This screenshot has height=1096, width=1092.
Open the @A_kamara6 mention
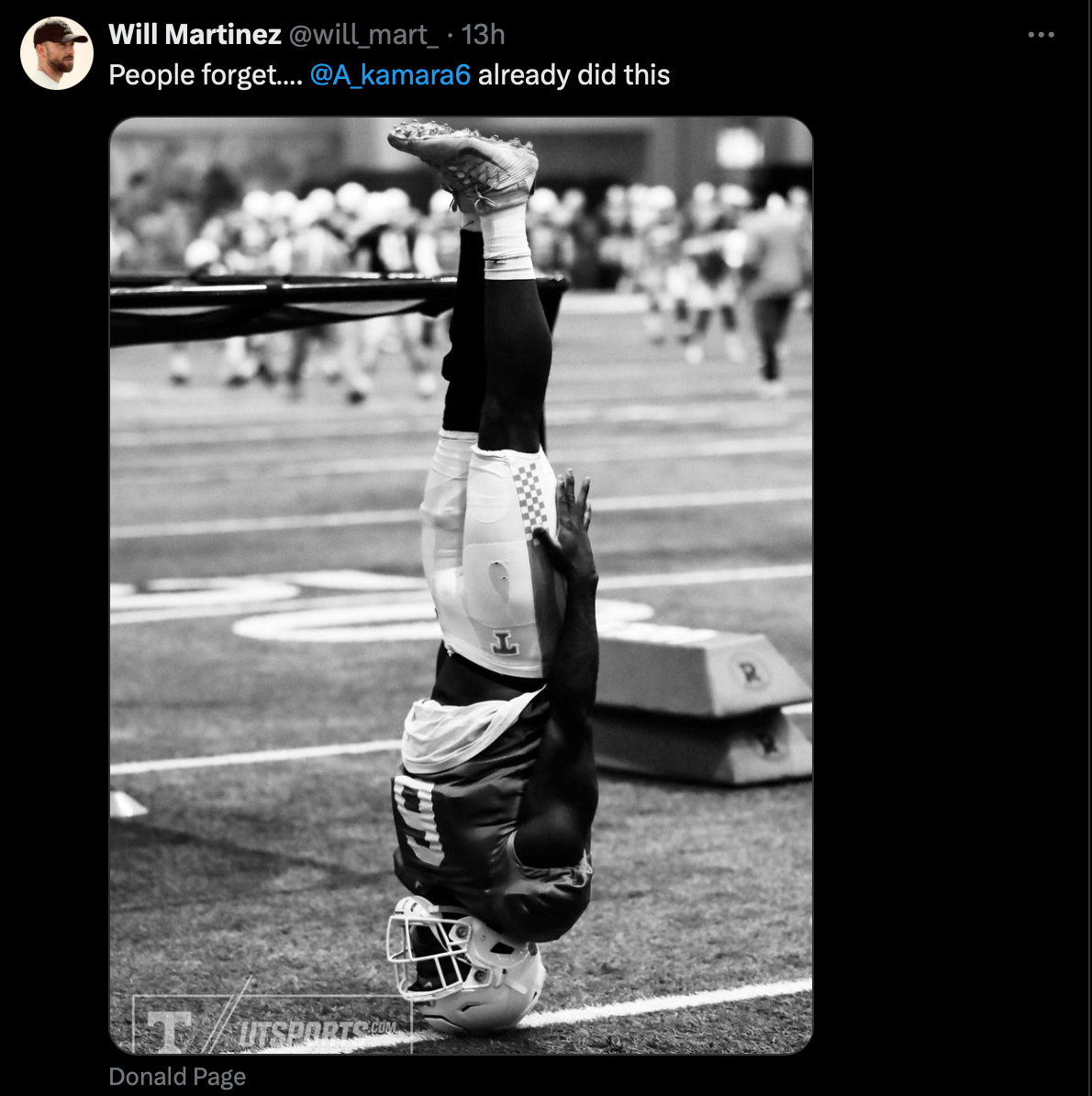(390, 75)
